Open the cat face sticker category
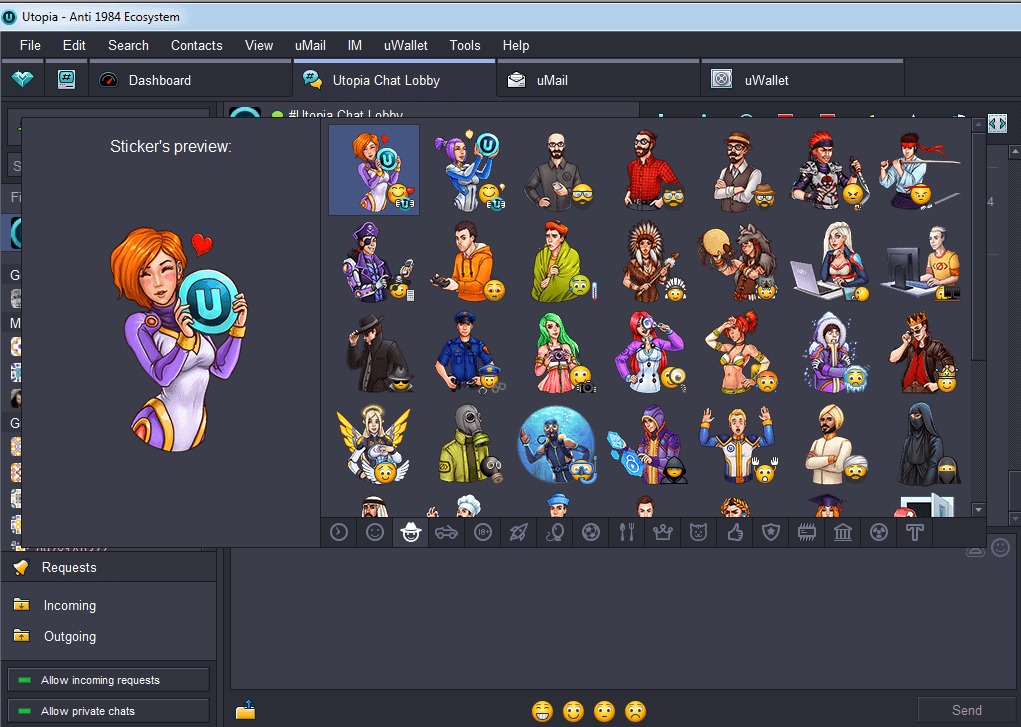Viewport: 1021px width, 727px height. point(699,533)
